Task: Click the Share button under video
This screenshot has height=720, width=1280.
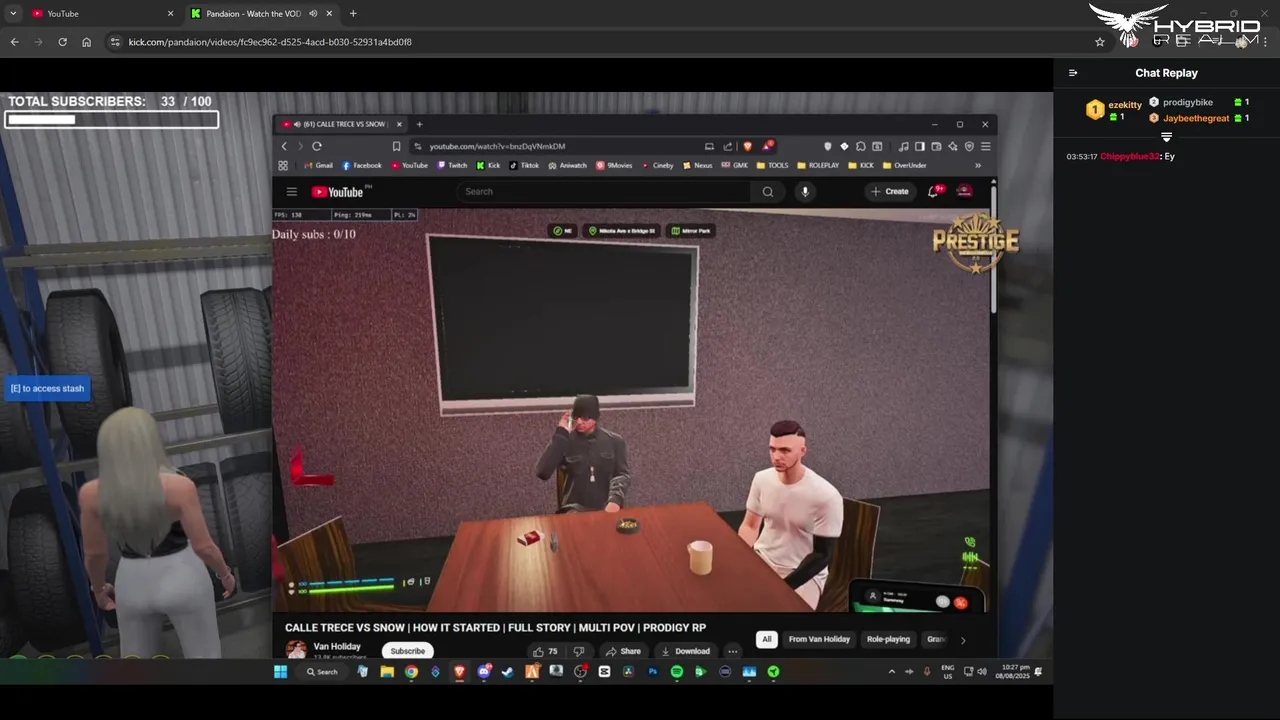Action: tap(623, 651)
